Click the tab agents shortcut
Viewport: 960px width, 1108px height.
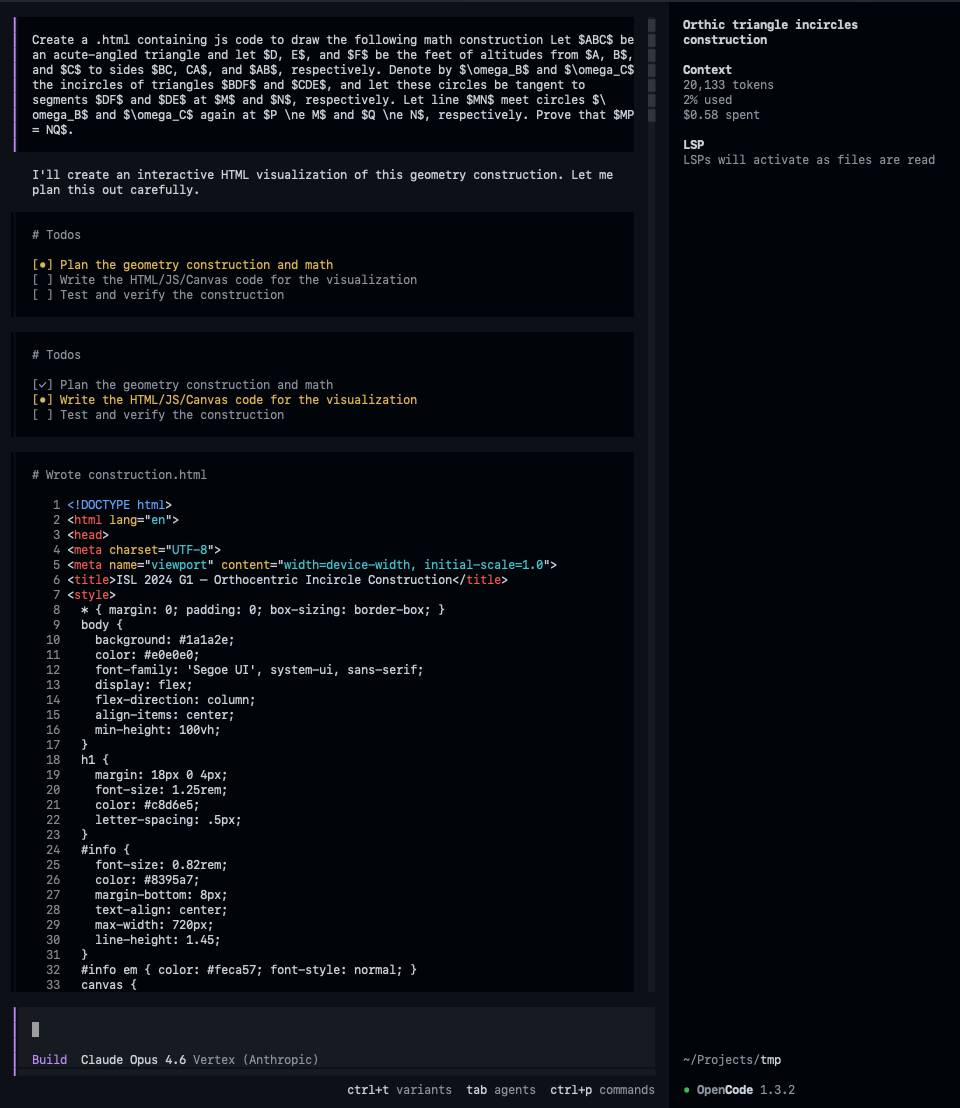click(500, 1090)
